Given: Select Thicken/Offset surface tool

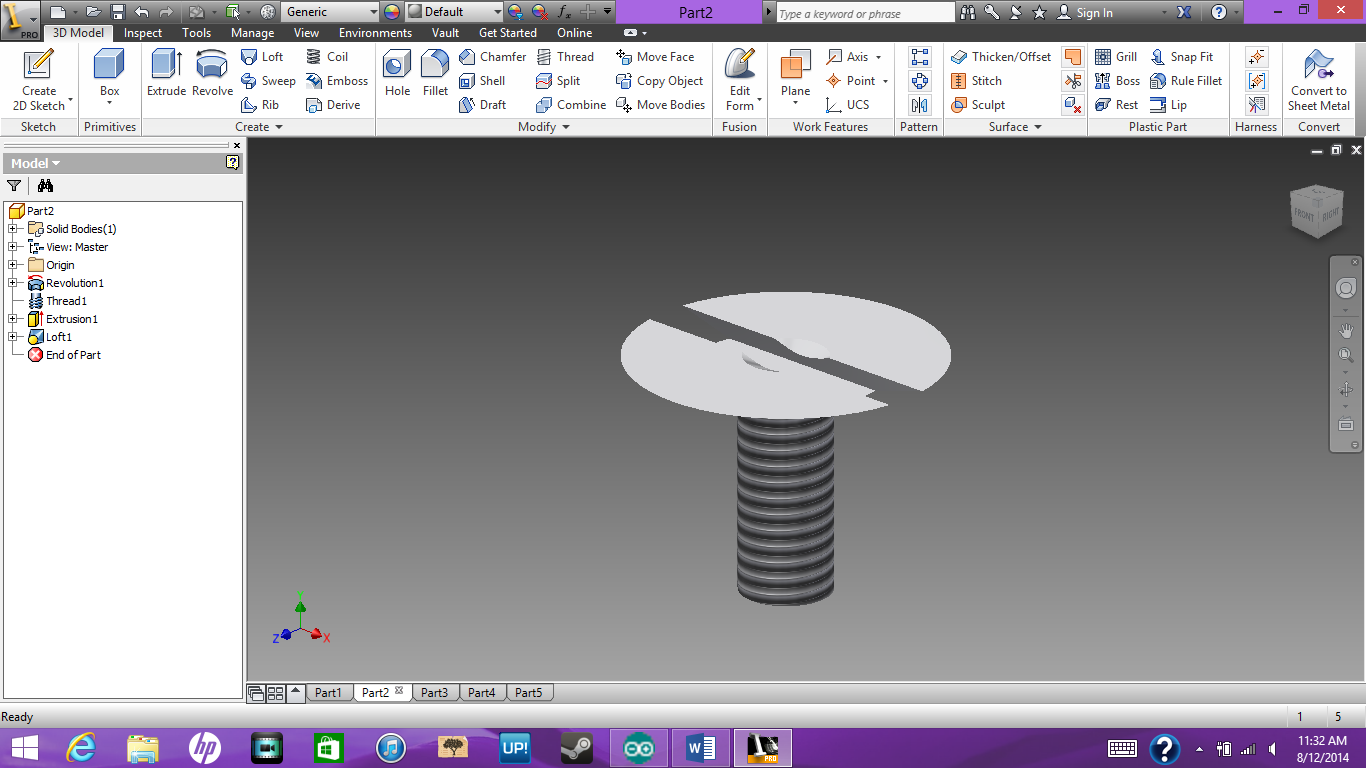Looking at the screenshot, I should 1001,57.
